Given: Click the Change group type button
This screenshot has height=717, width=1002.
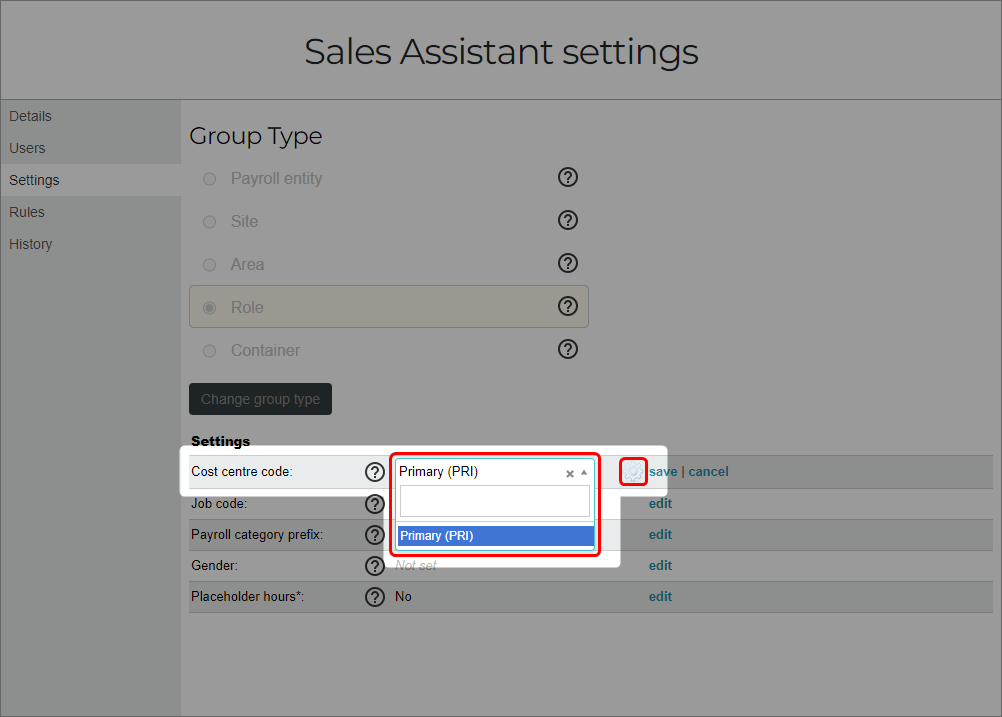Looking at the screenshot, I should 260,399.
